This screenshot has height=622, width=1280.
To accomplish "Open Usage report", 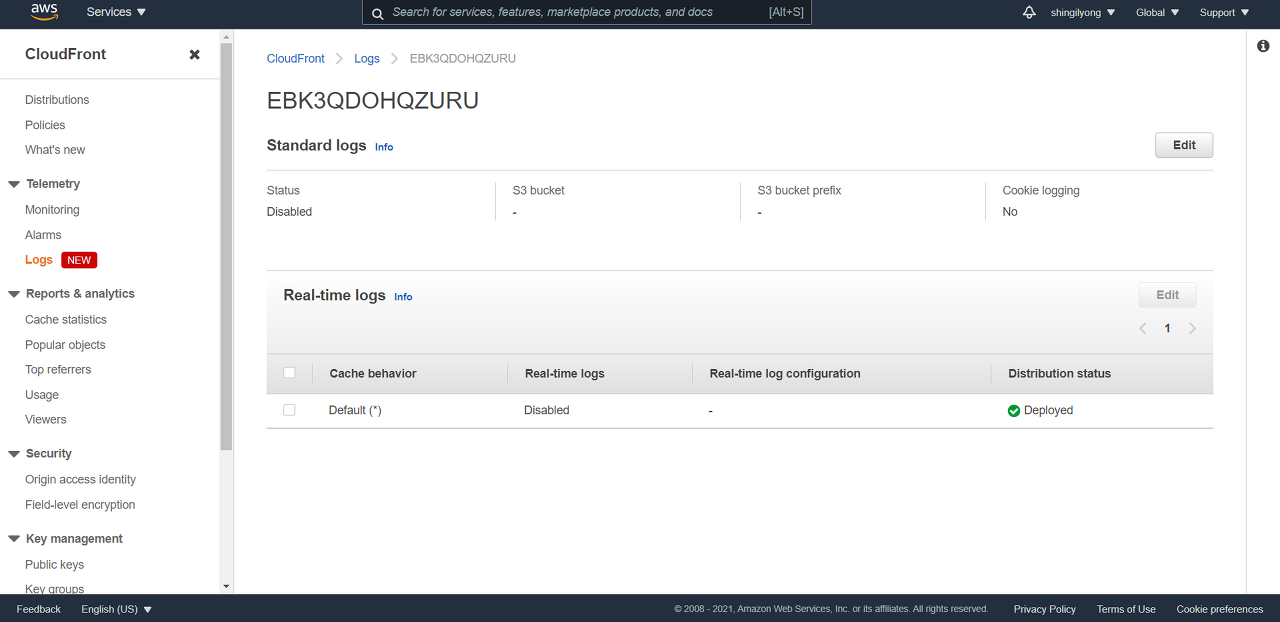I will pyautogui.click(x=42, y=395).
